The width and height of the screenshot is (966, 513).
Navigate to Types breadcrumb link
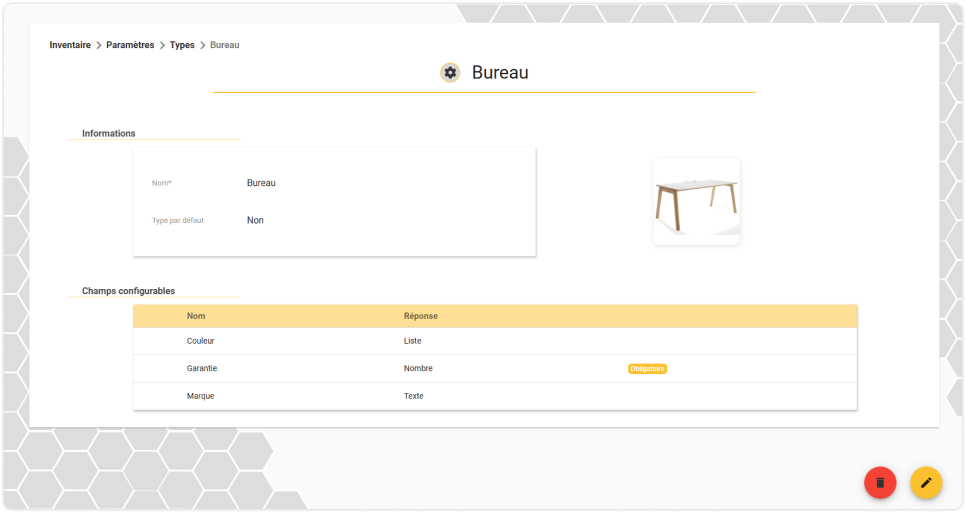coord(182,45)
